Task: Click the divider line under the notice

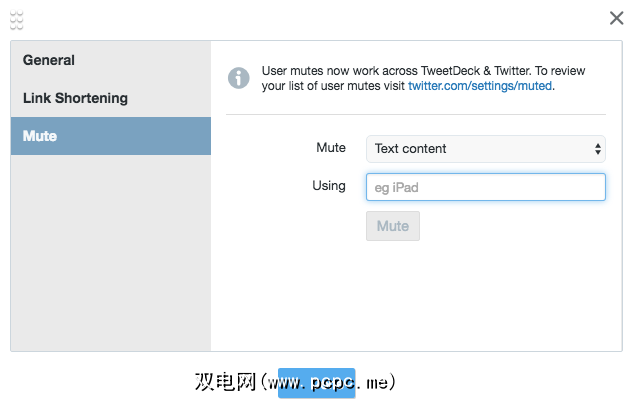Action: (416, 115)
